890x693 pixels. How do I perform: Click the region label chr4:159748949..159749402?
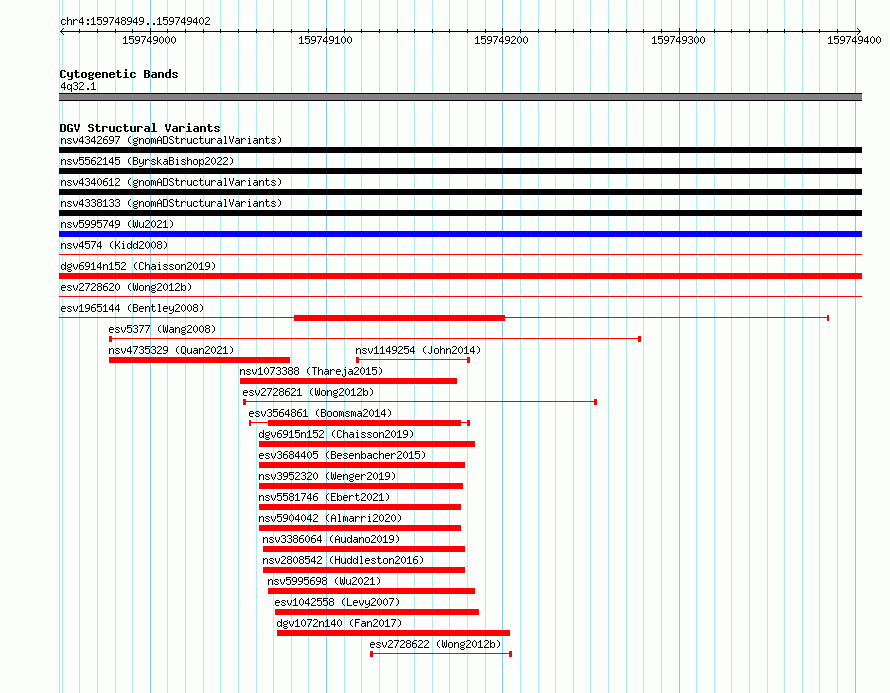pos(135,21)
